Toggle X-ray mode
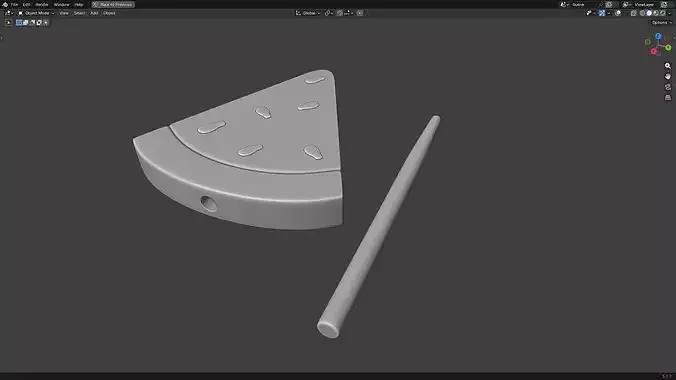Screen dimensions: 676x380 [x=633, y=13]
